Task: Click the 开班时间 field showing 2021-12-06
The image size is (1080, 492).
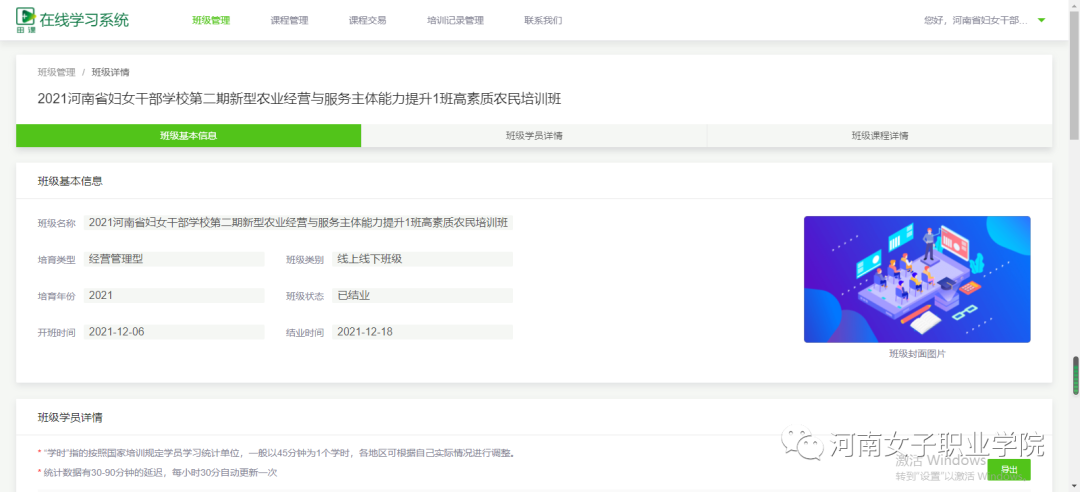Action: (174, 331)
